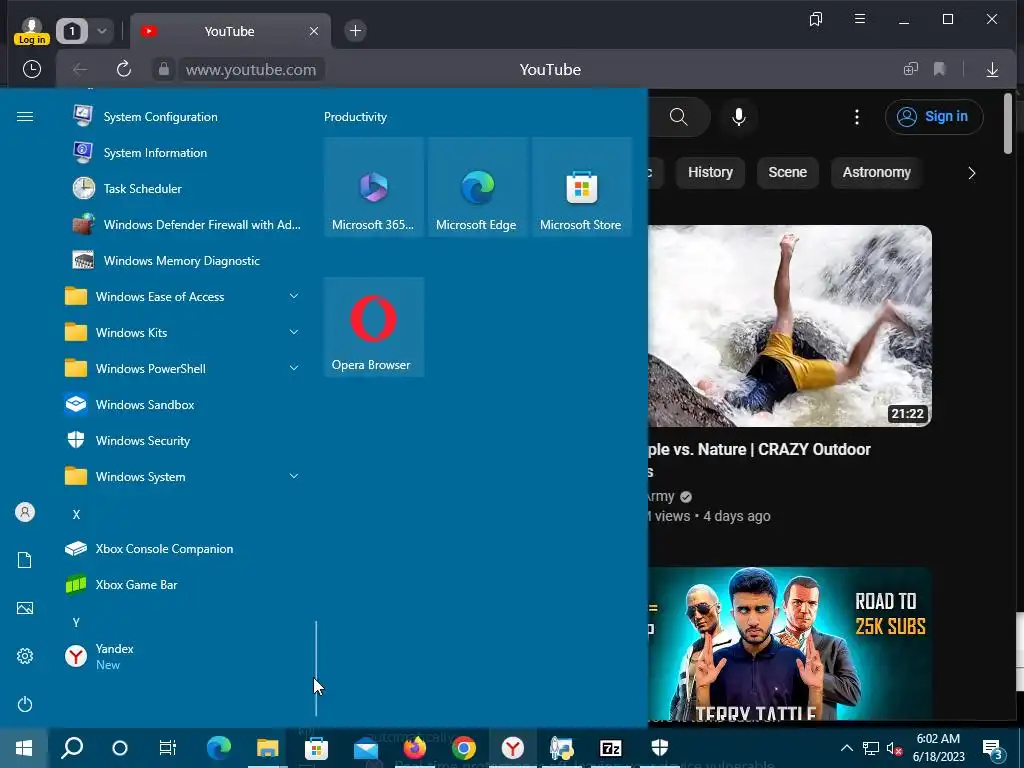Viewport: 1024px width, 768px height.
Task: Open Firefox from the taskbar
Action: pyautogui.click(x=415, y=748)
